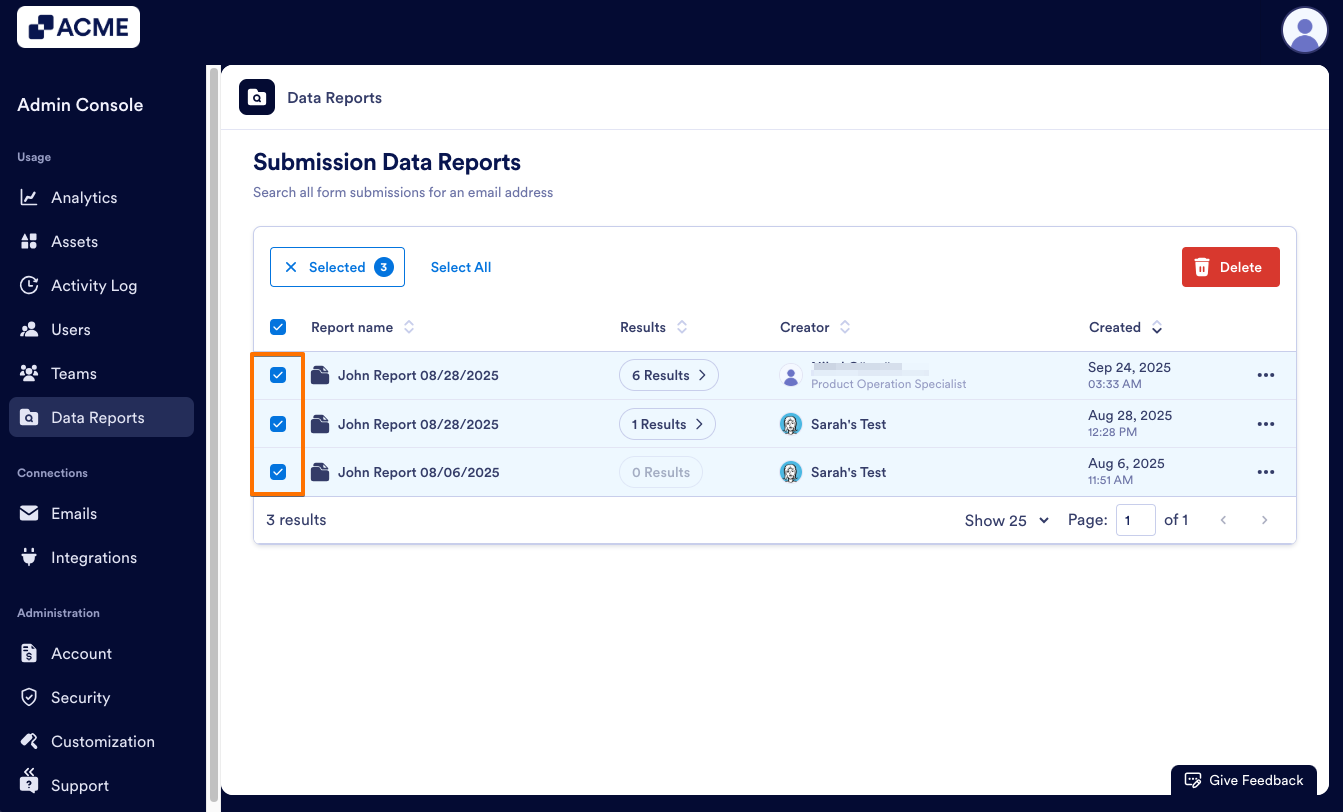
Task: Click the Created column sort arrow
Action: point(1157,328)
